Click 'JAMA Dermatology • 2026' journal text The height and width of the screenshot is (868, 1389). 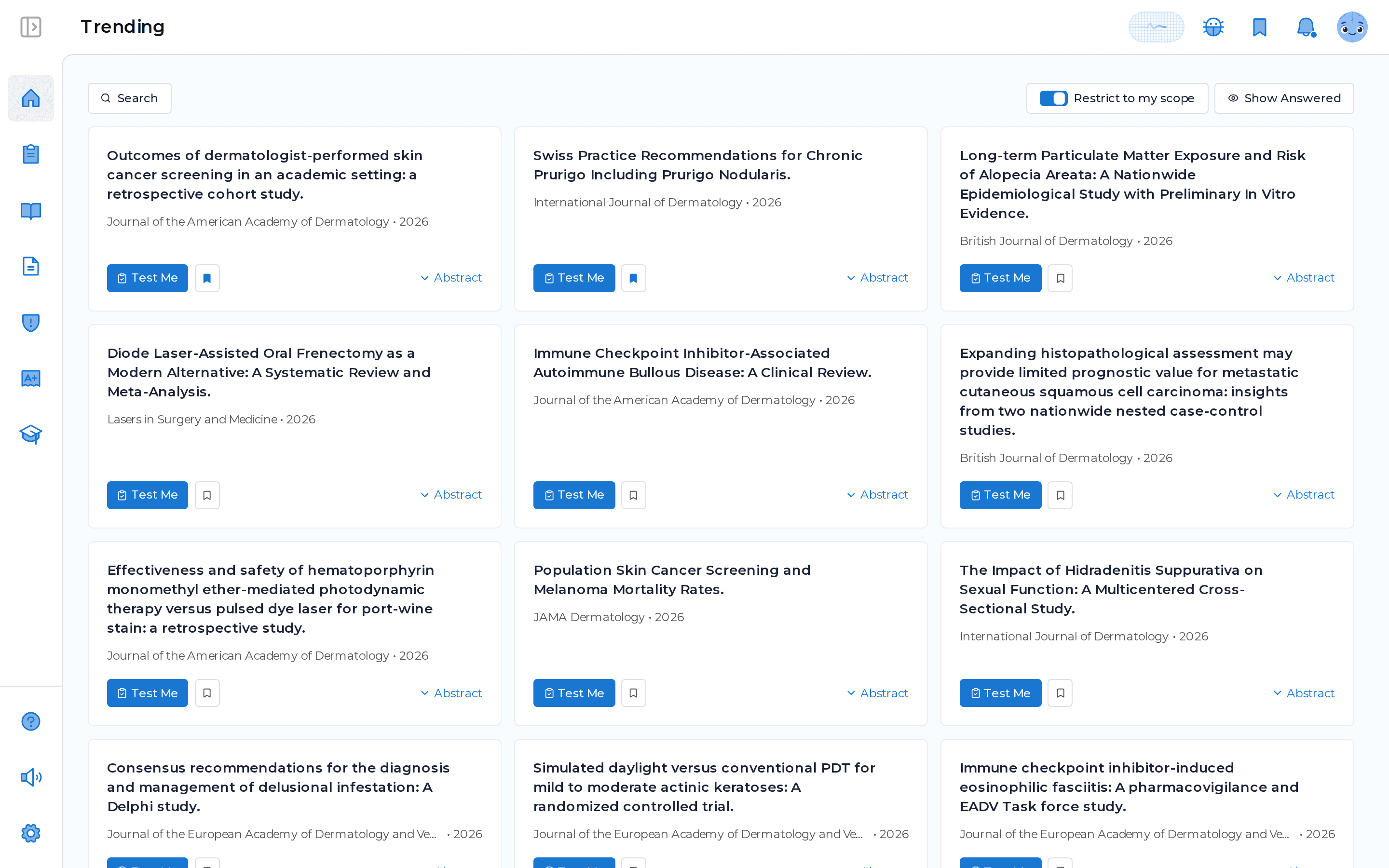(608, 617)
